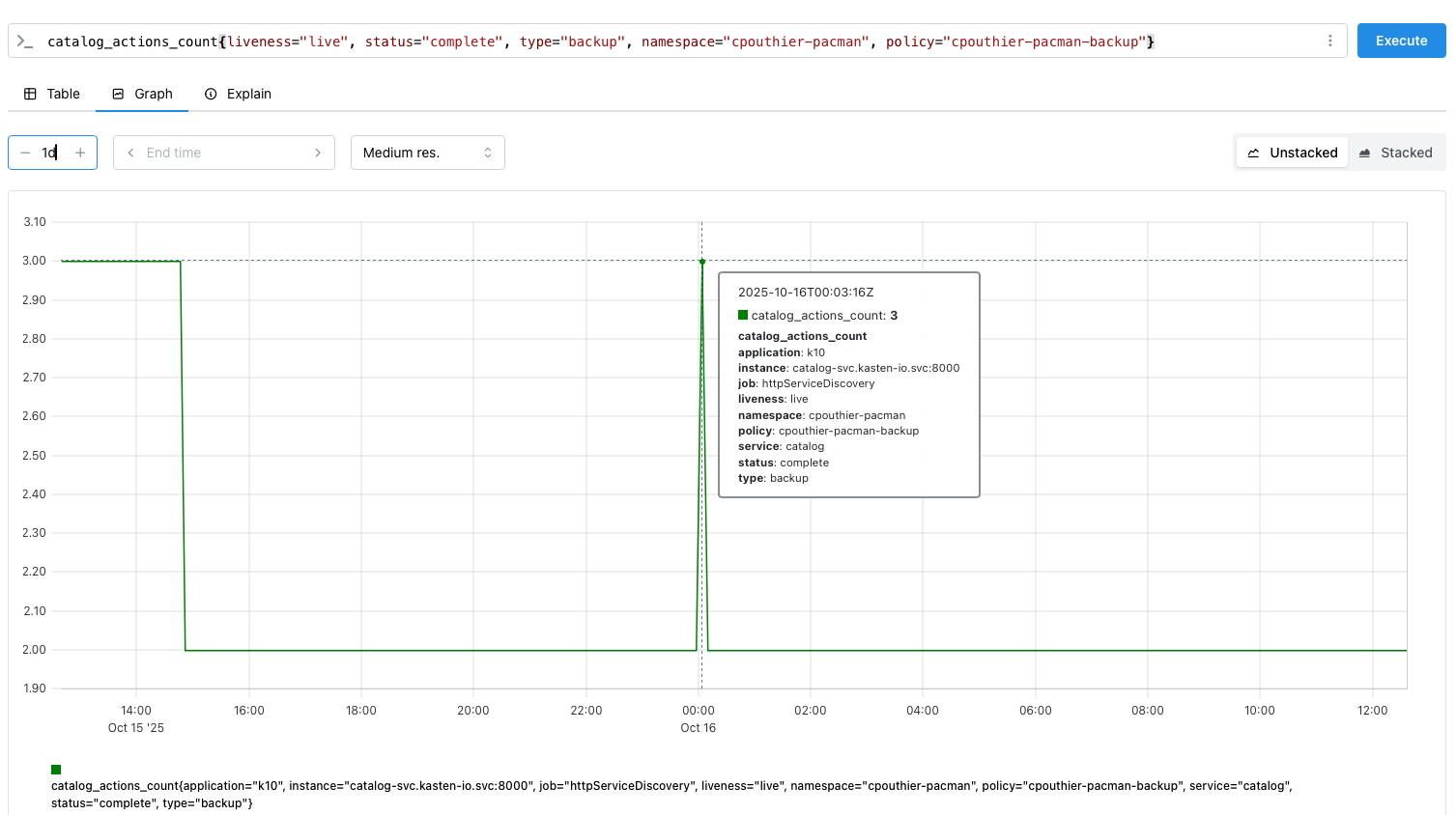The image size is (1456, 815).
Task: Open the Explain tab
Action: (x=248, y=94)
